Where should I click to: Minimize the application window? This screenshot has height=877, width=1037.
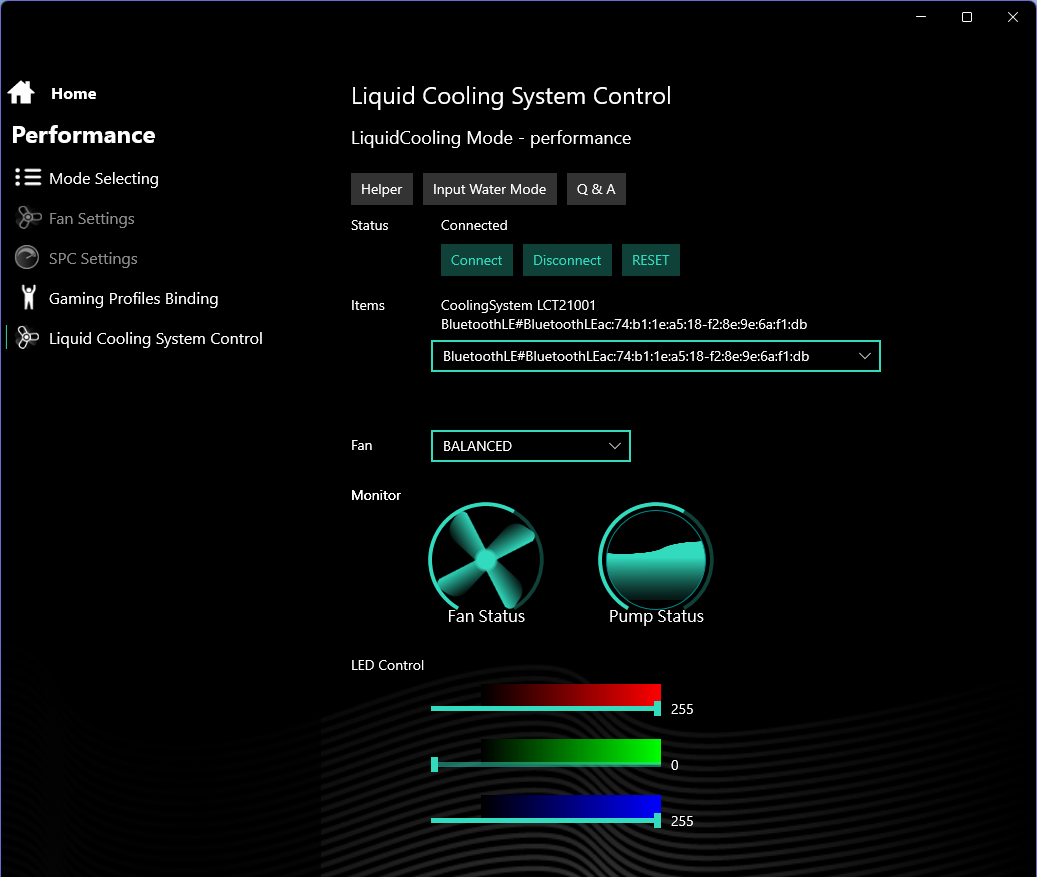[921, 17]
